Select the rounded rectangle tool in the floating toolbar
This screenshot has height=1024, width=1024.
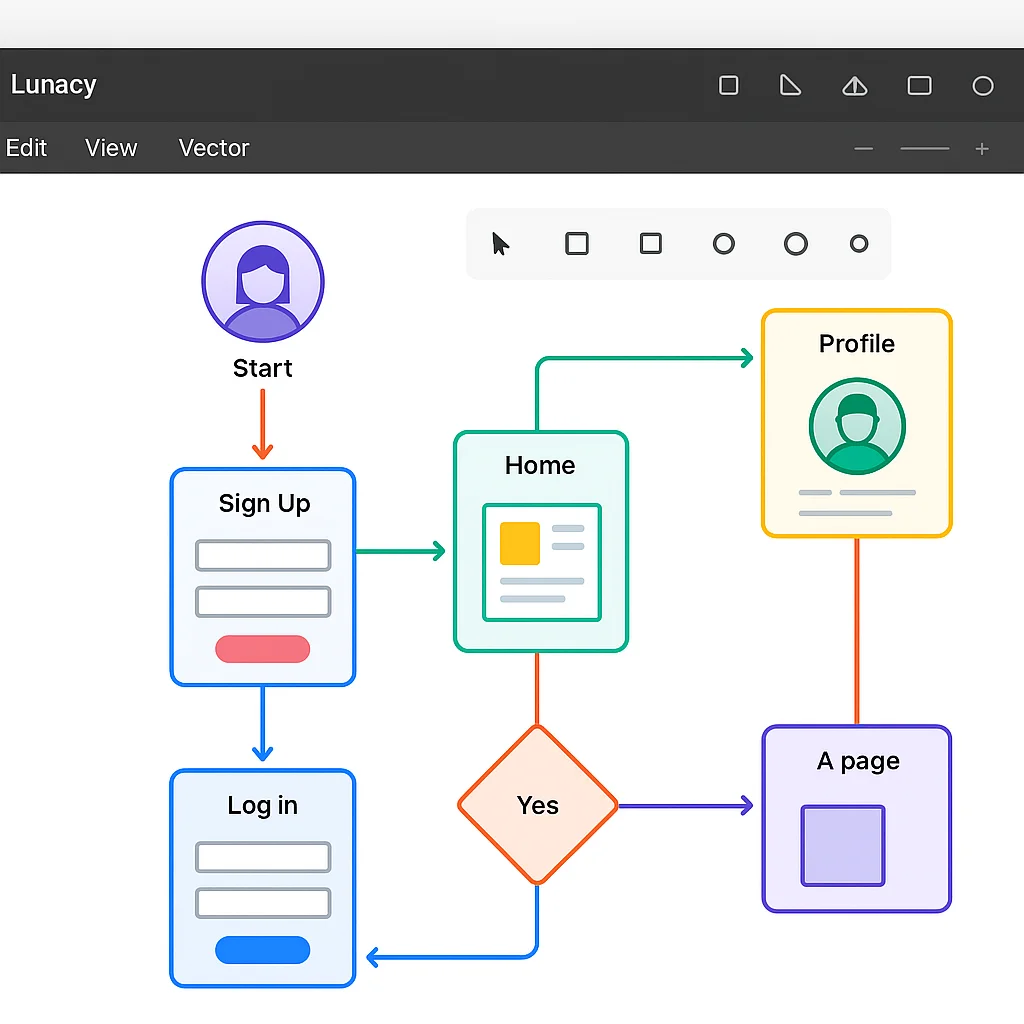point(650,243)
